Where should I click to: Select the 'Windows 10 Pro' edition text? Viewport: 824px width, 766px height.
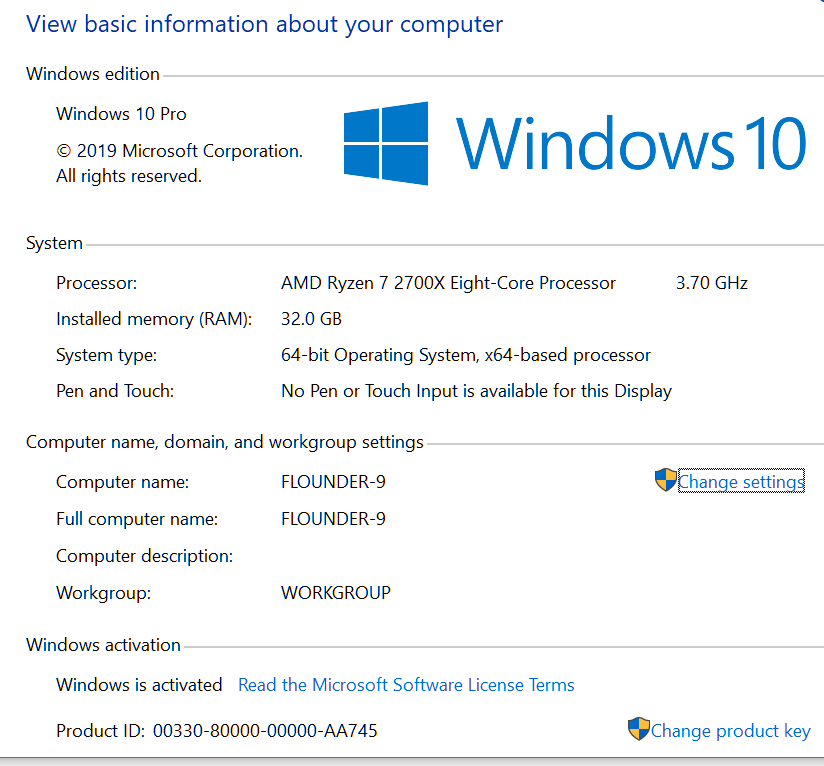[121, 113]
